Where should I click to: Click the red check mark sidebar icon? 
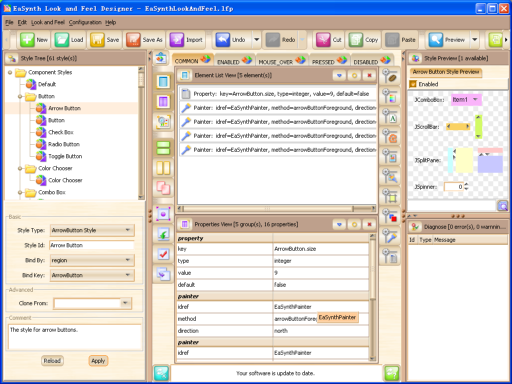[x=163, y=254]
